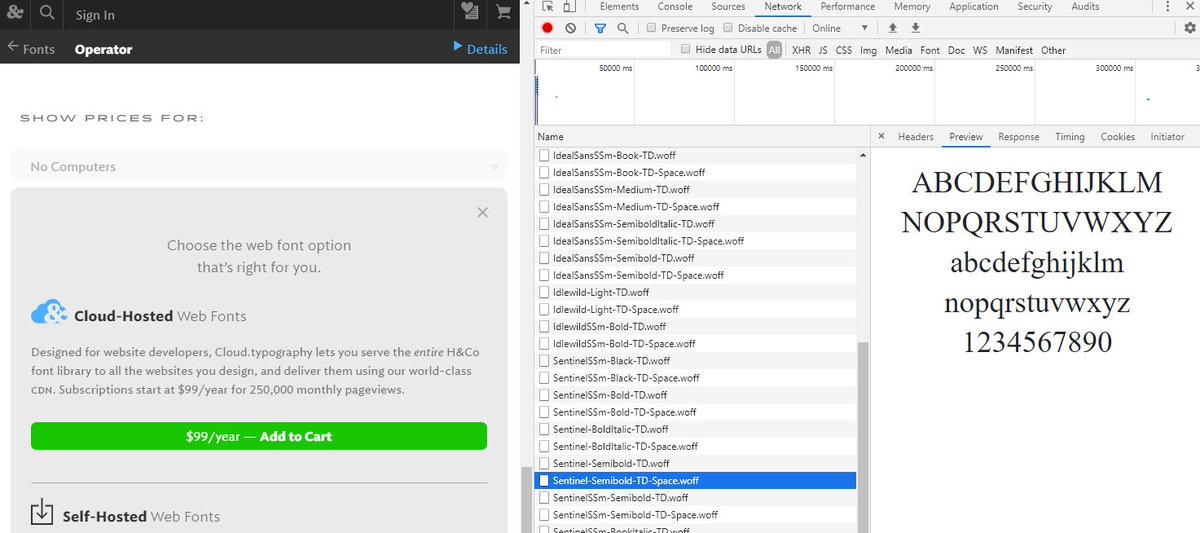The width and height of the screenshot is (1200, 533).
Task: Filter requests by JS type
Action: (x=823, y=50)
